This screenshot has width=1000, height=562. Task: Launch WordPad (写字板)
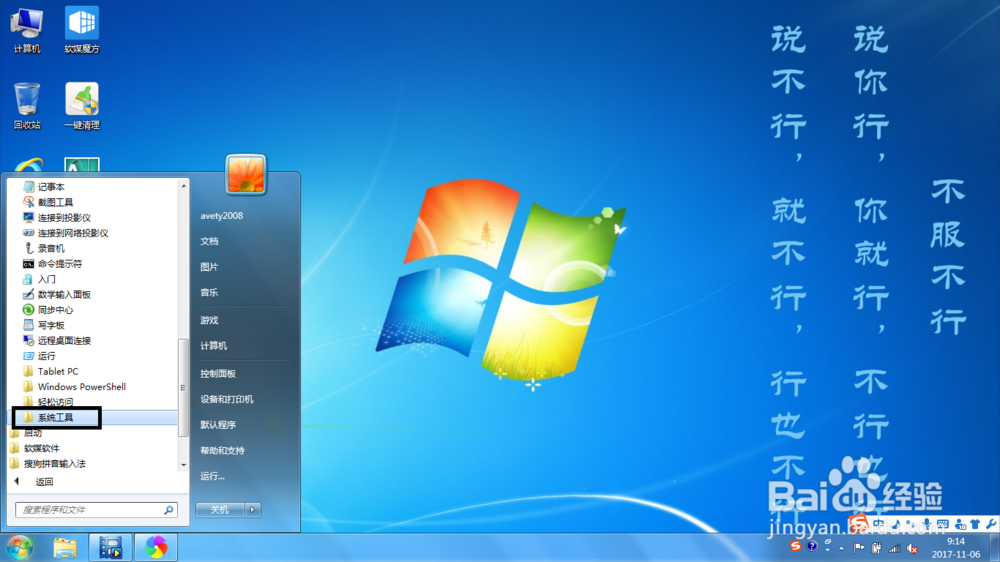(43, 325)
